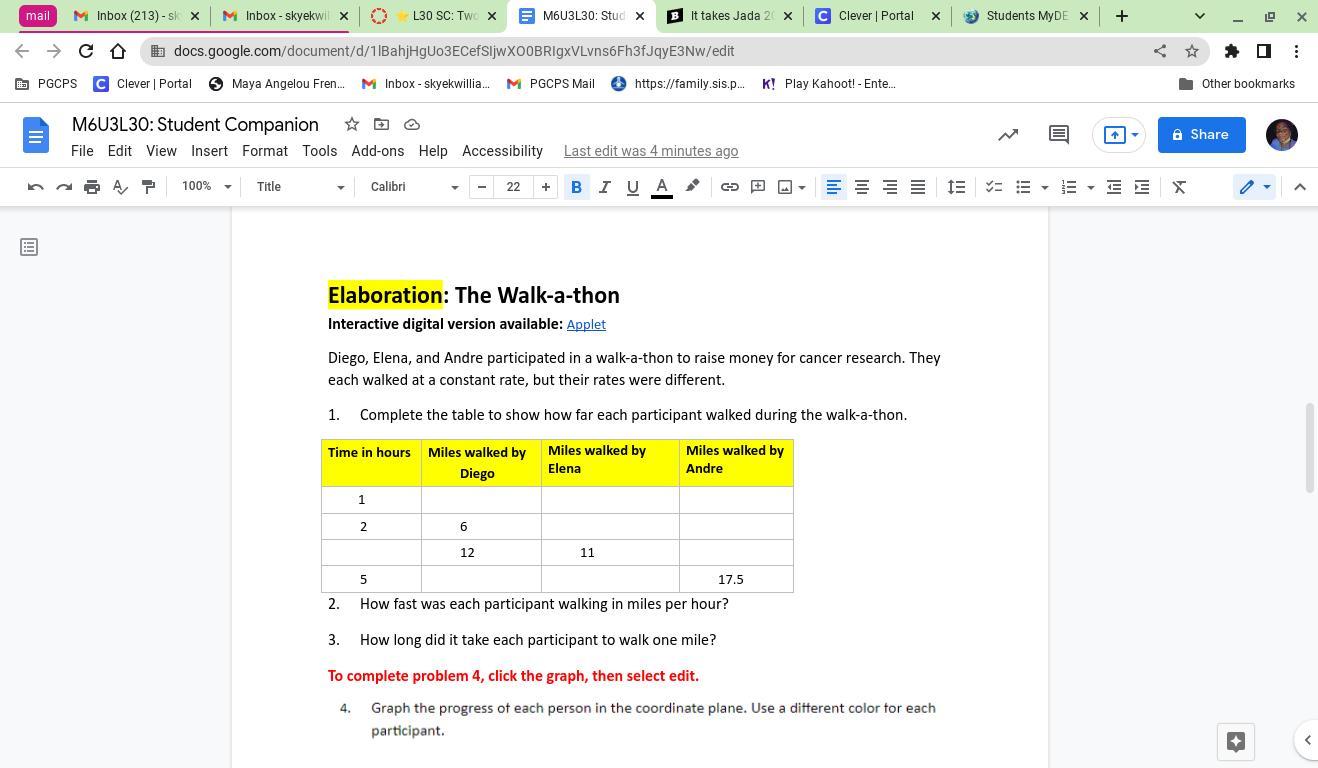Open the document outline panel

[x=29, y=247]
